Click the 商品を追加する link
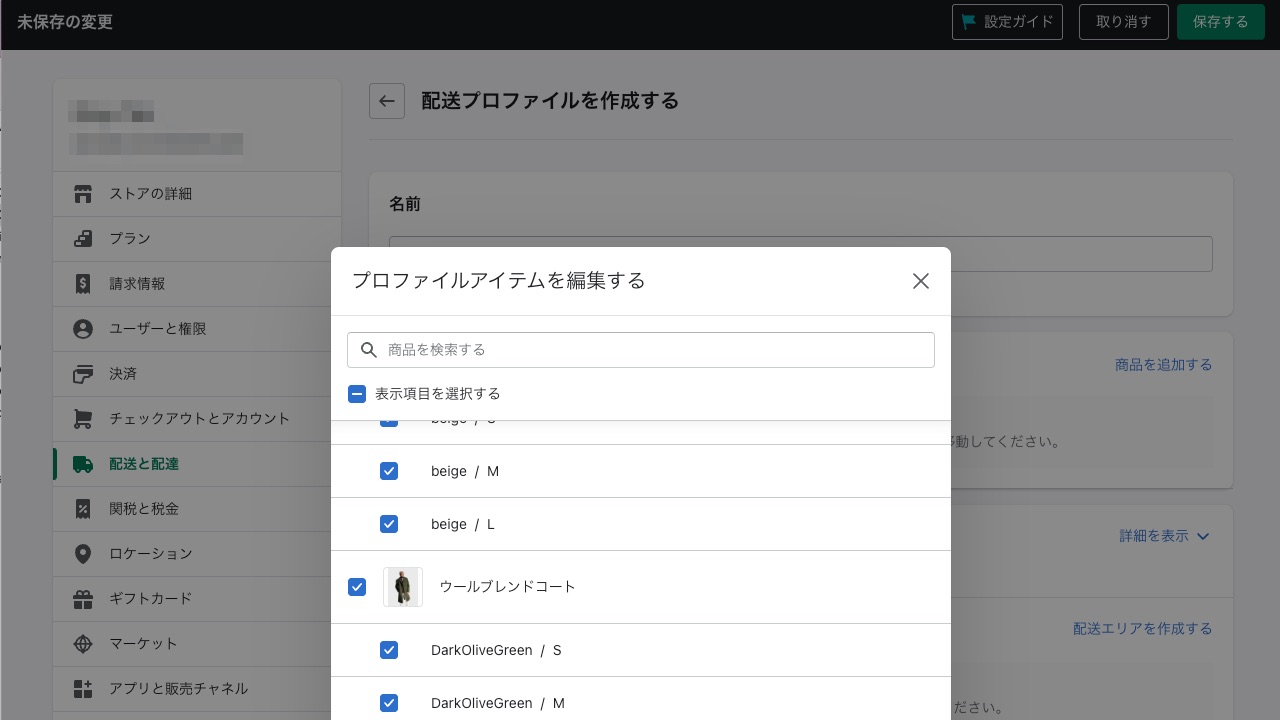The height and width of the screenshot is (720, 1280). point(1164,365)
